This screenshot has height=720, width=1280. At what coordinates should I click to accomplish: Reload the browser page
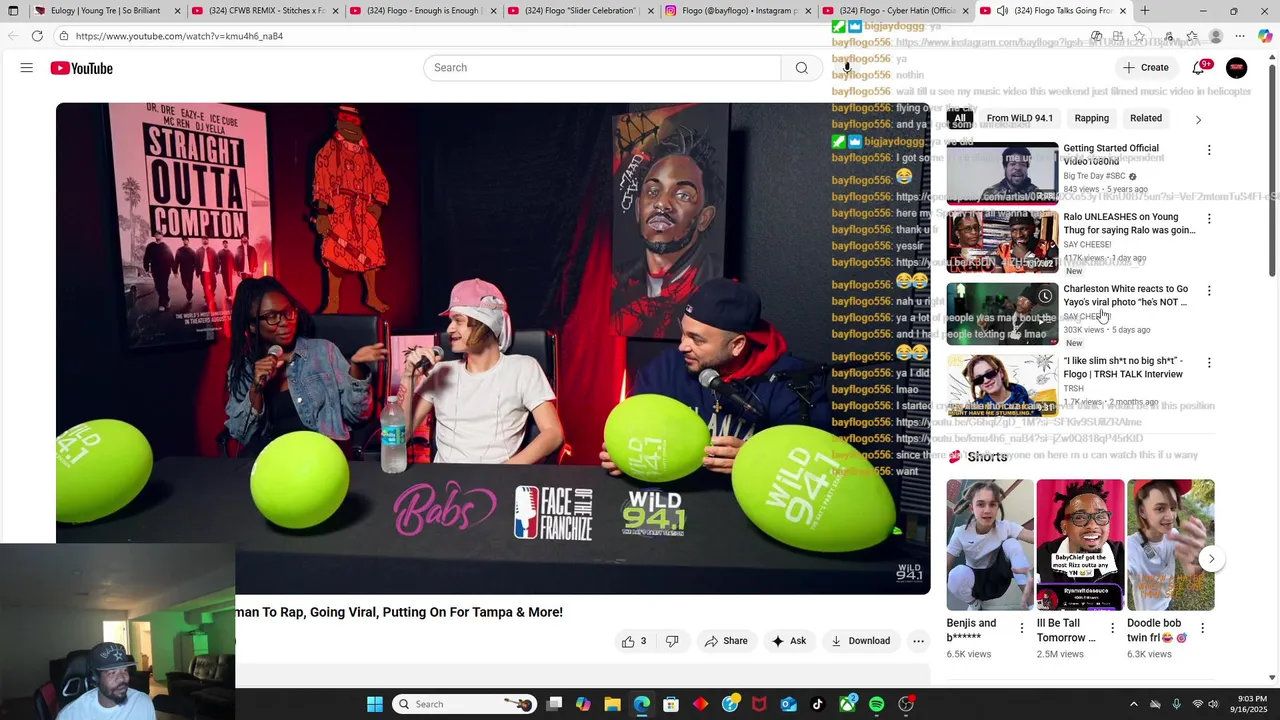pos(37,36)
